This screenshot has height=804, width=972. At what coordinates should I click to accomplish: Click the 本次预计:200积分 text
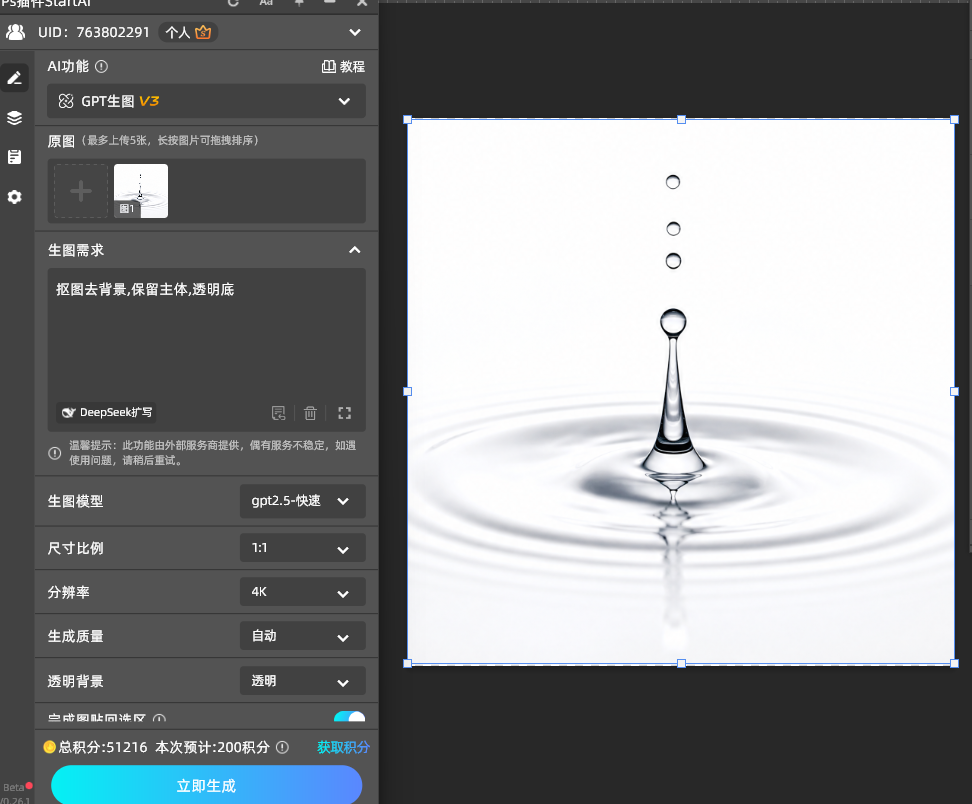pyautogui.click(x=213, y=748)
